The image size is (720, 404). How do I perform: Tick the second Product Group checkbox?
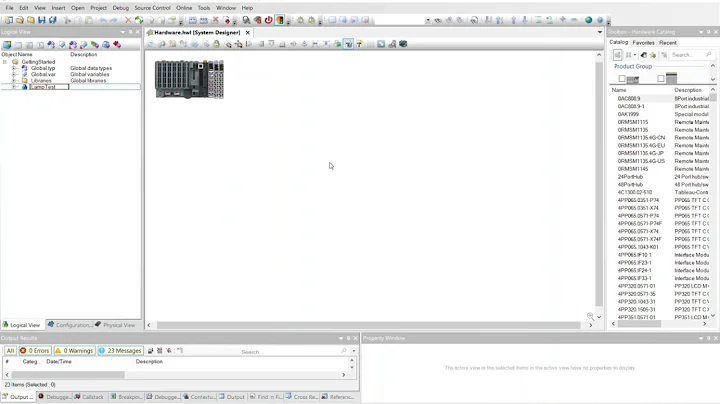click(x=661, y=79)
